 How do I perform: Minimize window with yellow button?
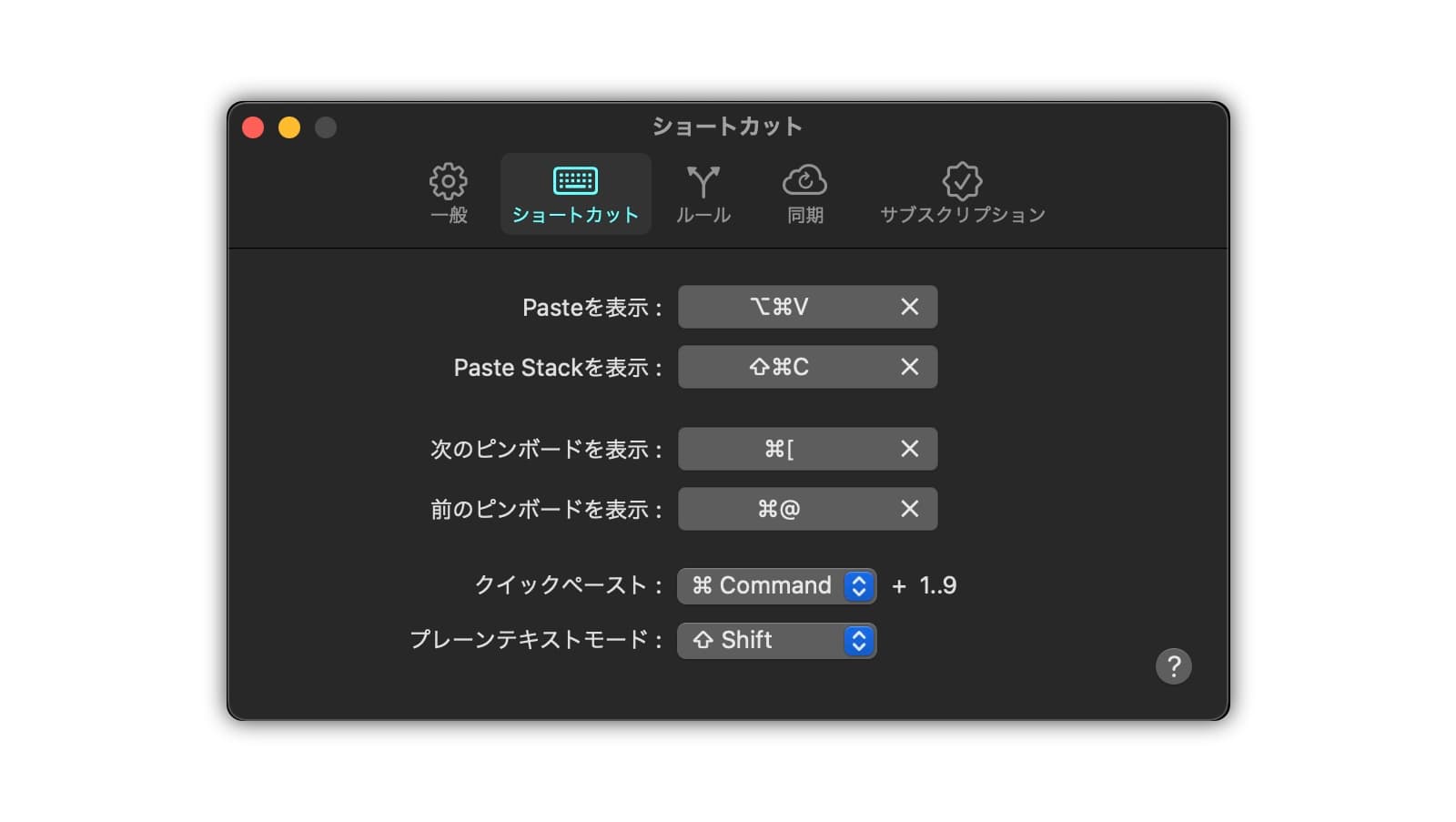tap(289, 127)
